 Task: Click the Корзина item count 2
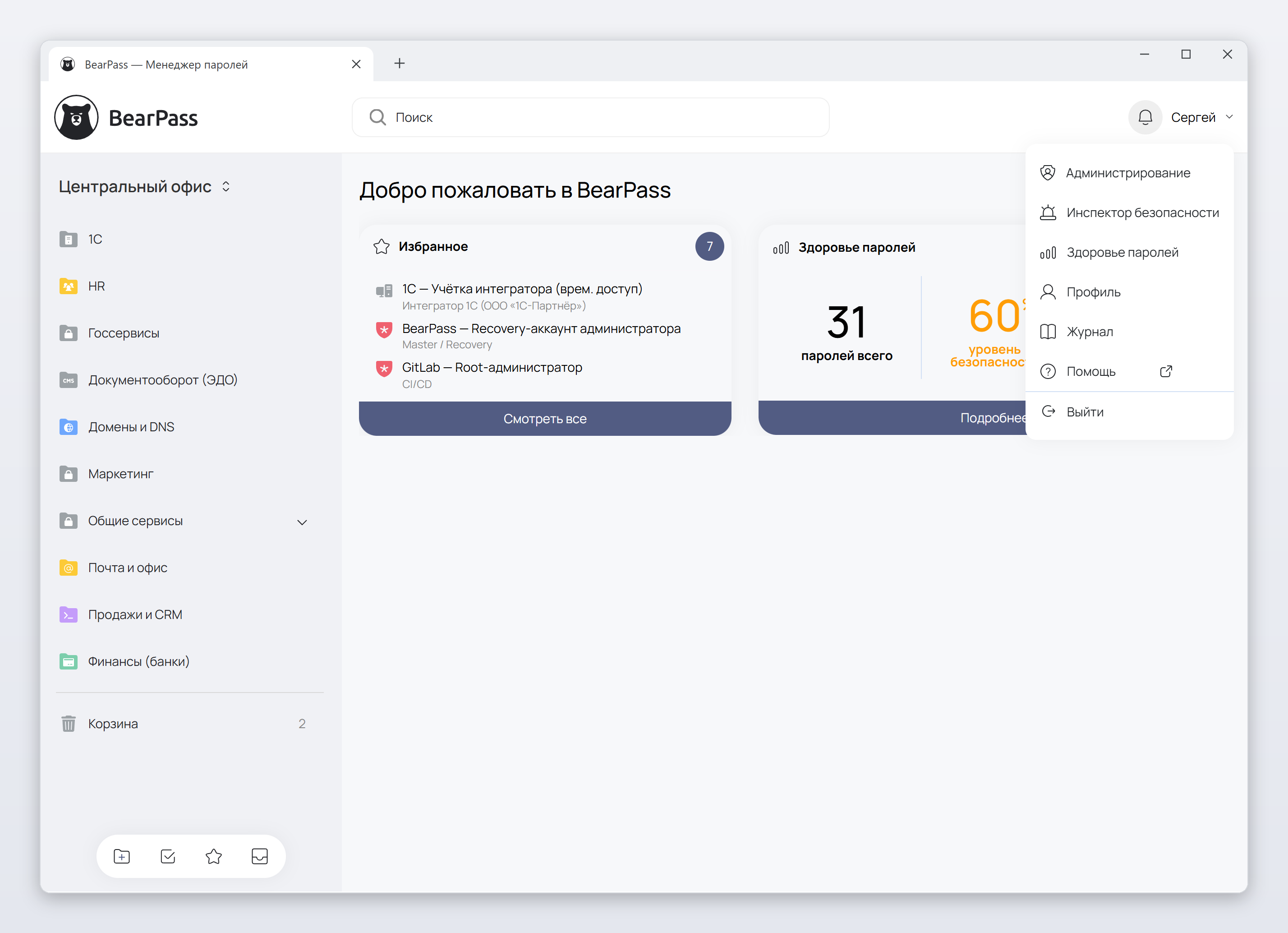coord(302,723)
